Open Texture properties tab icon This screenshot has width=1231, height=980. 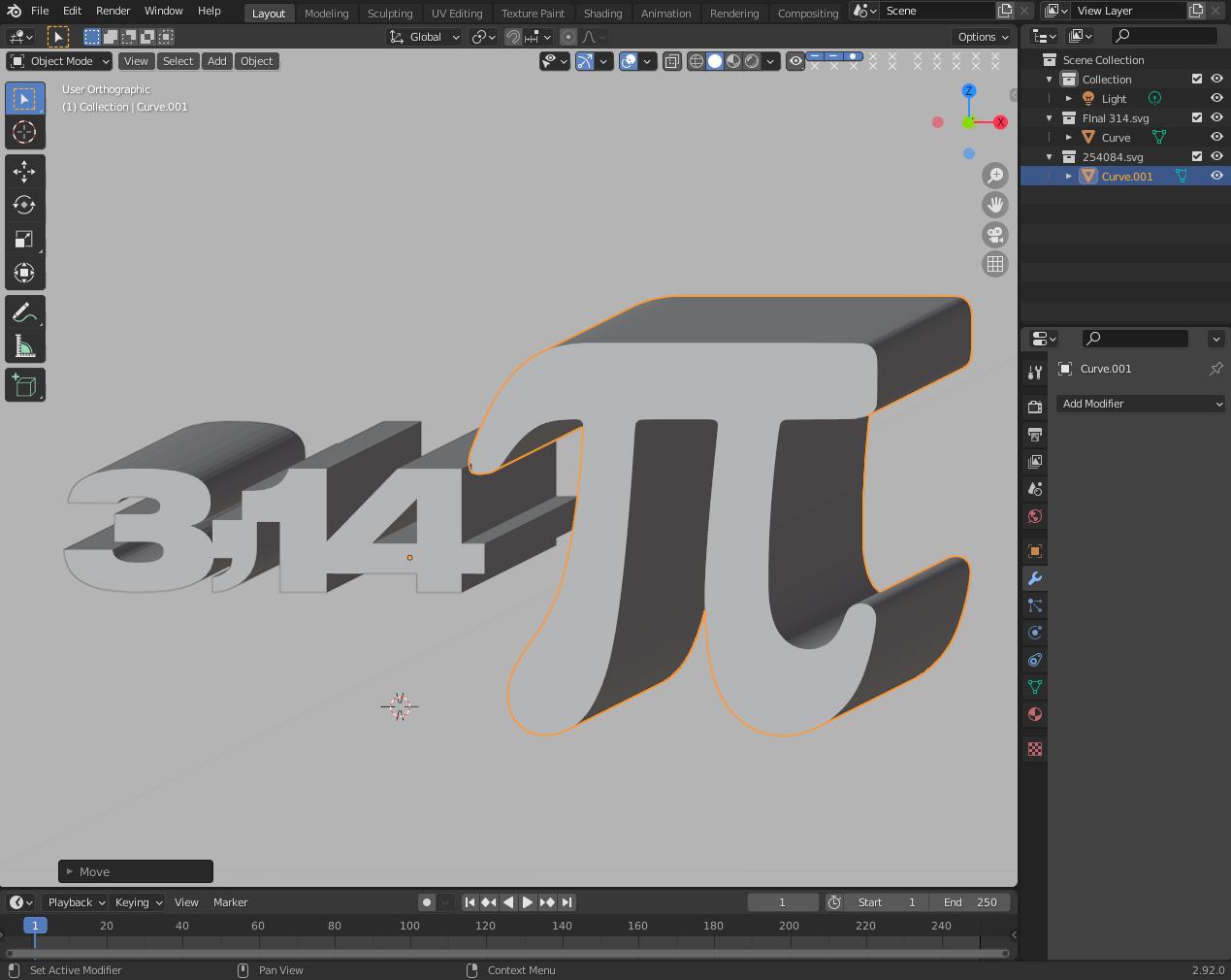coord(1035,749)
